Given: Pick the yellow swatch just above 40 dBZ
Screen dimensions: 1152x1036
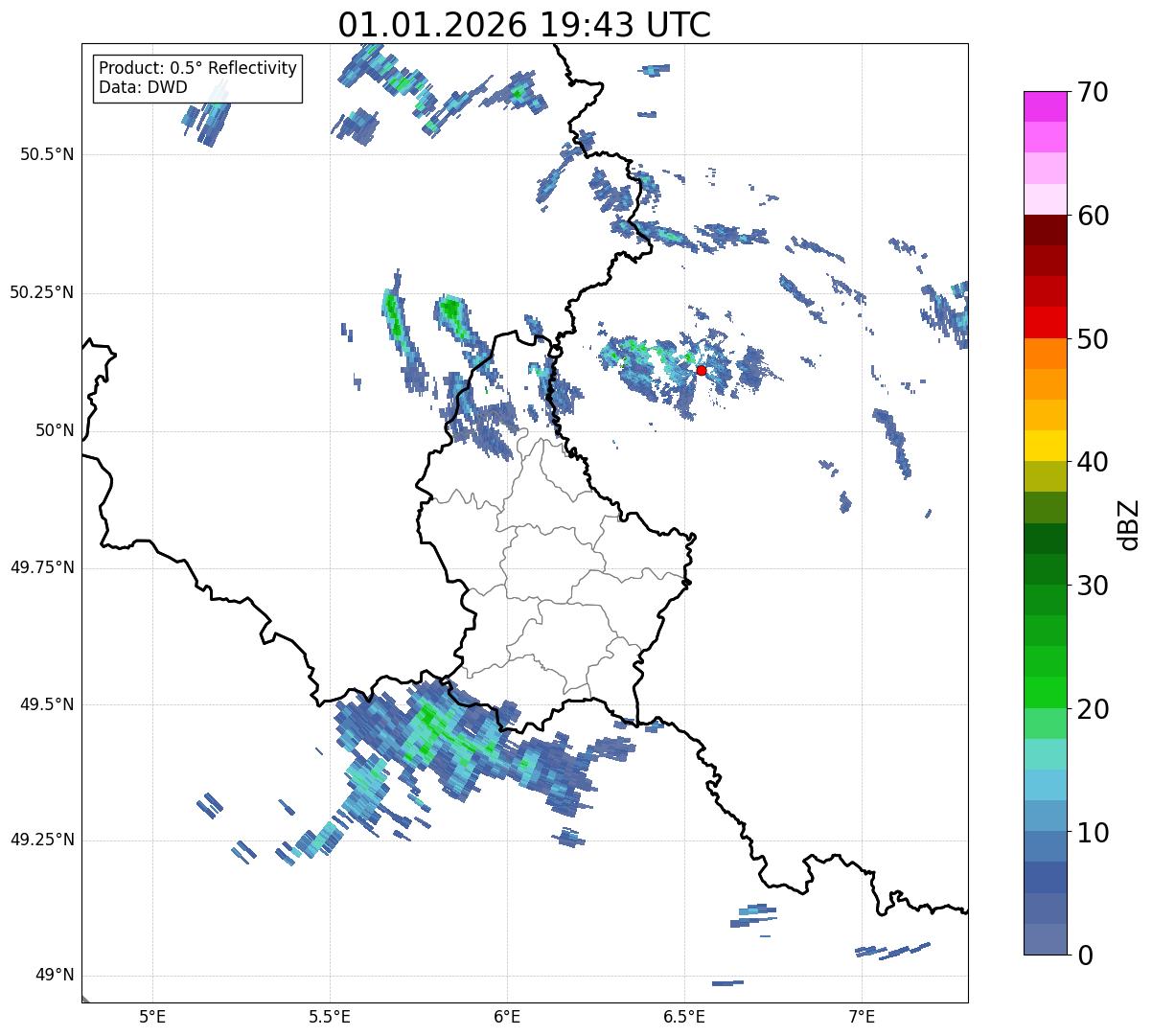Looking at the screenshot, I should [x=1045, y=446].
